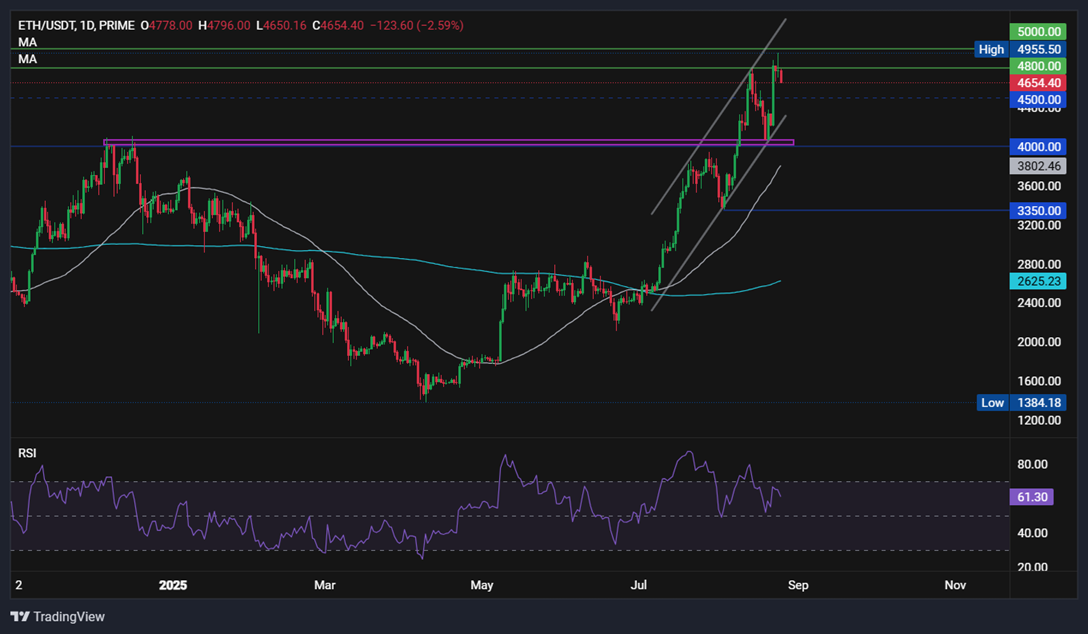This screenshot has height=634, width=1088.
Task: Click the 2000.00 price axis tick
Action: (1039, 342)
